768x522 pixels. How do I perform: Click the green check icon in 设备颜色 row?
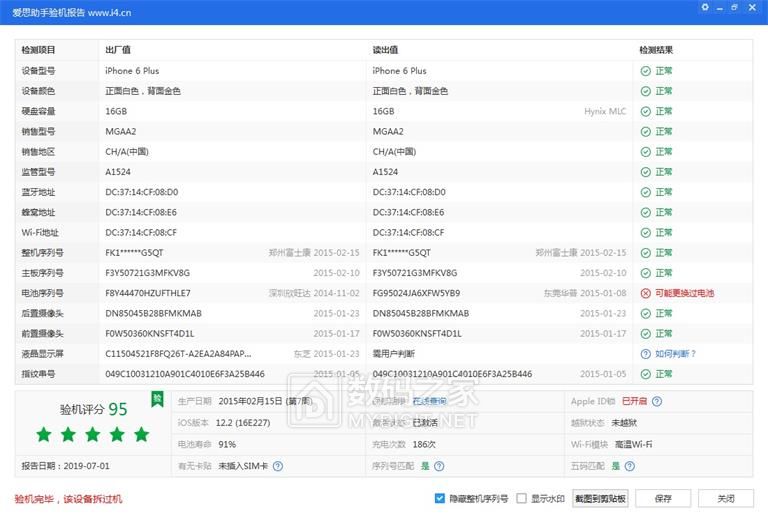point(646,91)
